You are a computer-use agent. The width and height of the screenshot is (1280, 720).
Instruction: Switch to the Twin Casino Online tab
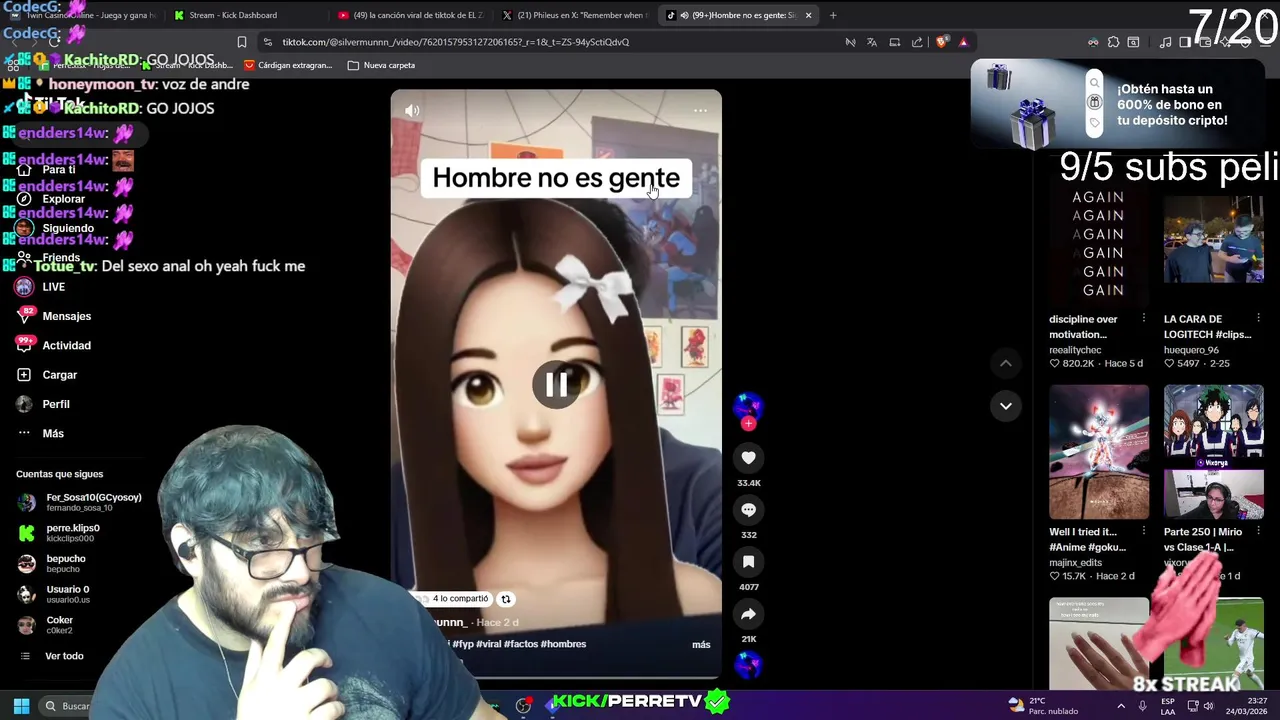(x=85, y=15)
